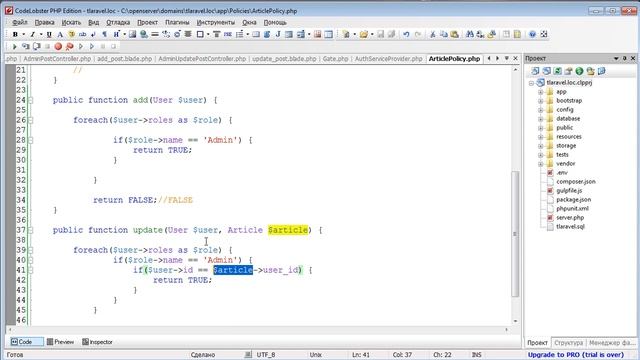Click the green refresh icon in Project panel
This screenshot has width=640, height=360.
pyautogui.click(x=557, y=71)
